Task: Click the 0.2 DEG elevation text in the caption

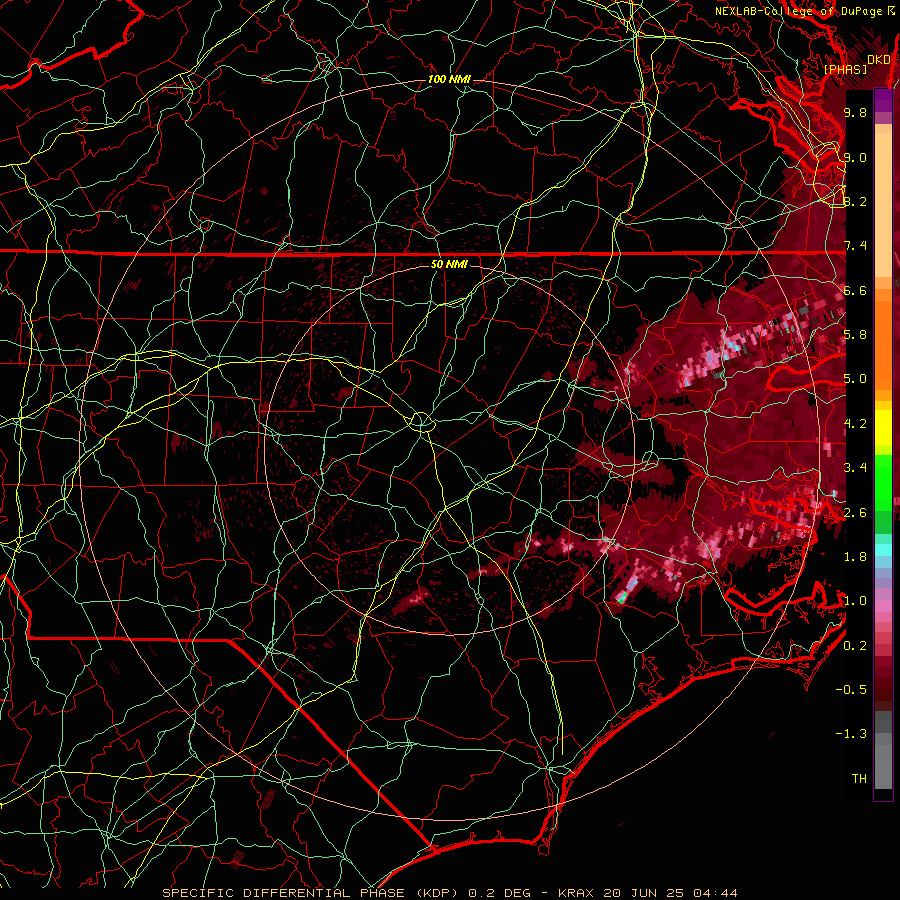Action: point(497,893)
